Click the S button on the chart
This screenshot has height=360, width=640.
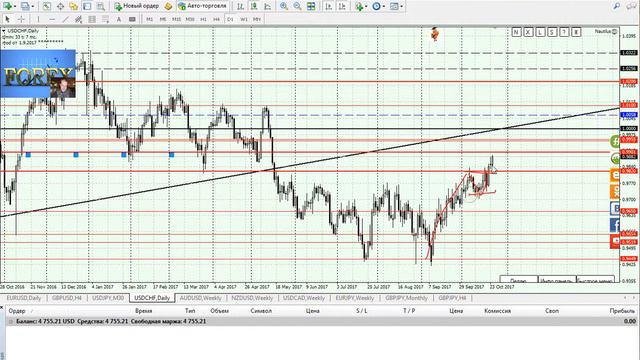click(552, 32)
